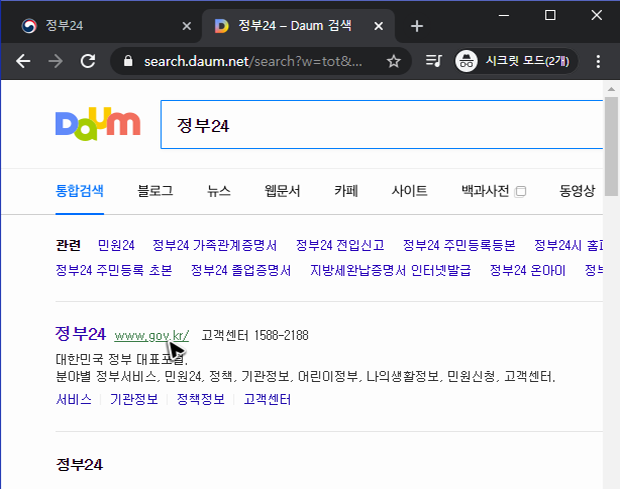The height and width of the screenshot is (489, 620).
Task: Click the Daum logo
Action: (x=98, y=124)
